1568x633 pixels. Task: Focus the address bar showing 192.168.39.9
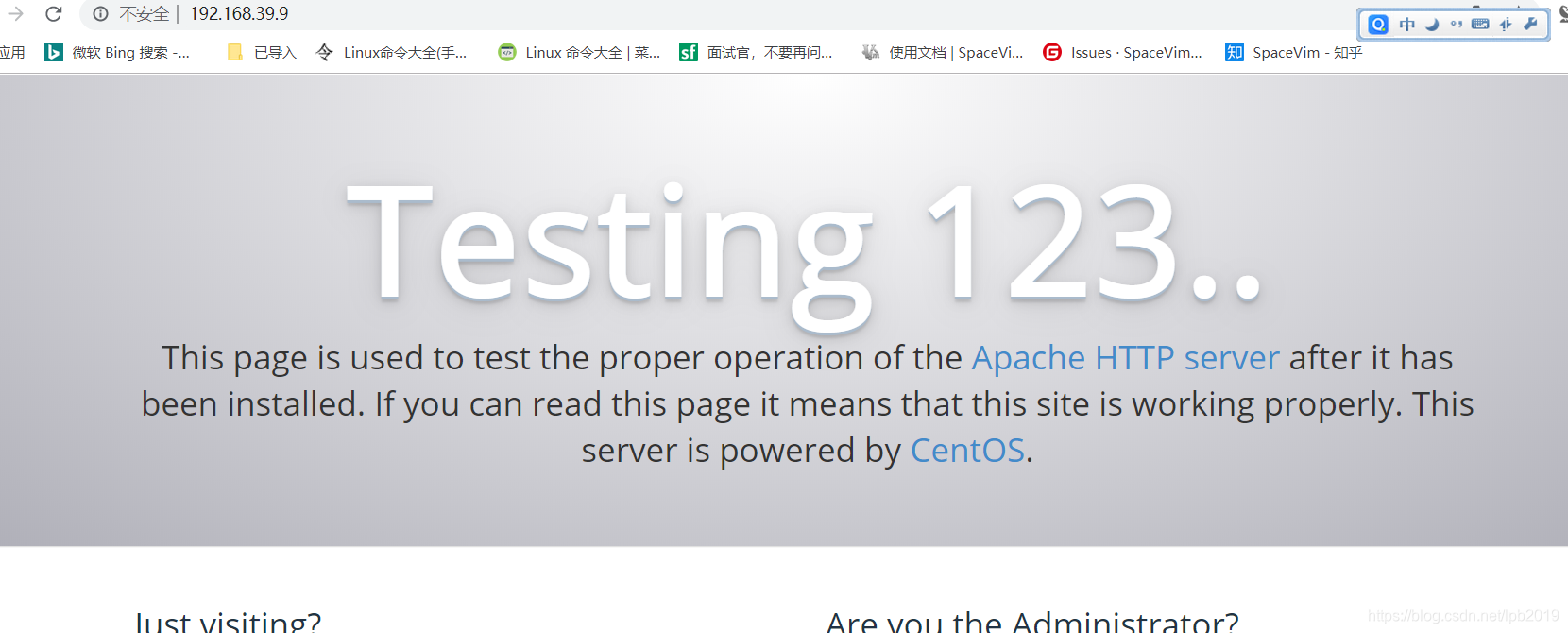[x=239, y=14]
